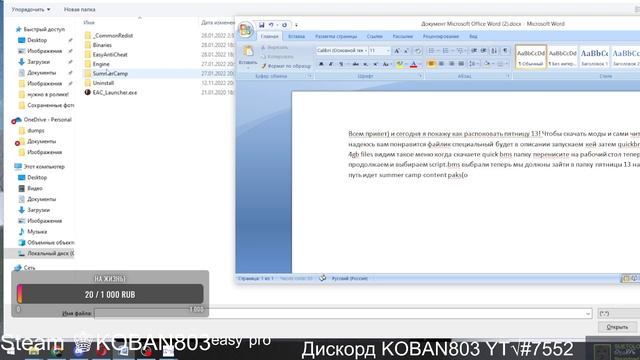Open the font name combo box (Calibri)
This screenshot has width=640, height=360.
[342, 51]
